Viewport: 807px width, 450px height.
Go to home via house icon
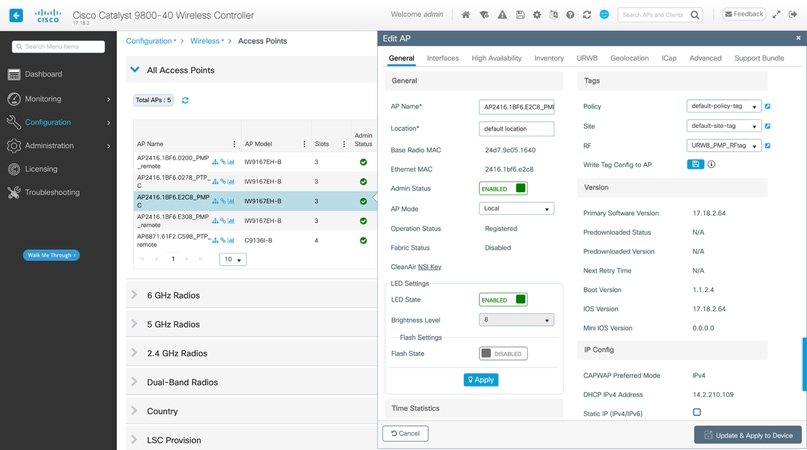pyautogui.click(x=465, y=15)
